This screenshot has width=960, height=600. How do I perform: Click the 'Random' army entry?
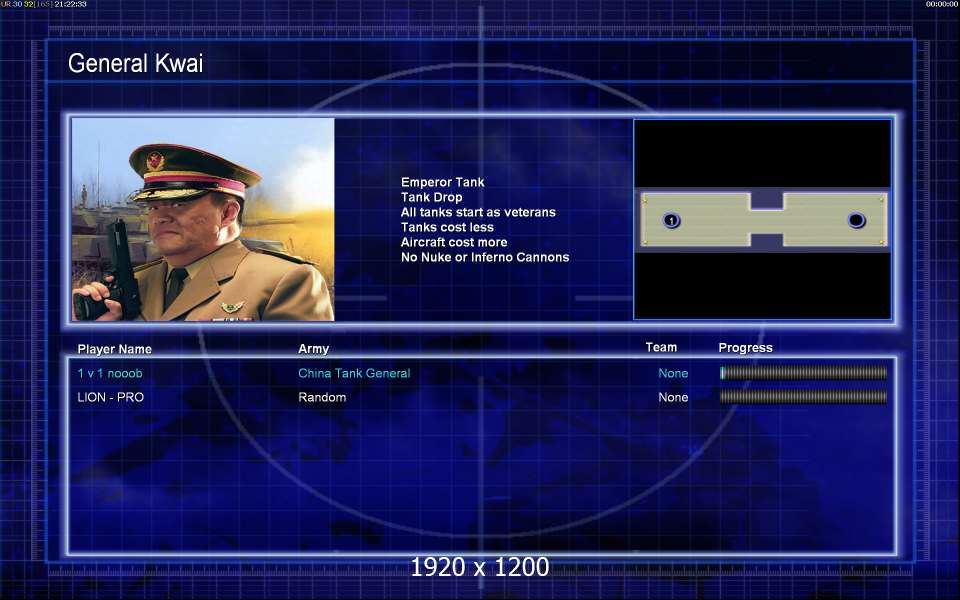(322, 397)
